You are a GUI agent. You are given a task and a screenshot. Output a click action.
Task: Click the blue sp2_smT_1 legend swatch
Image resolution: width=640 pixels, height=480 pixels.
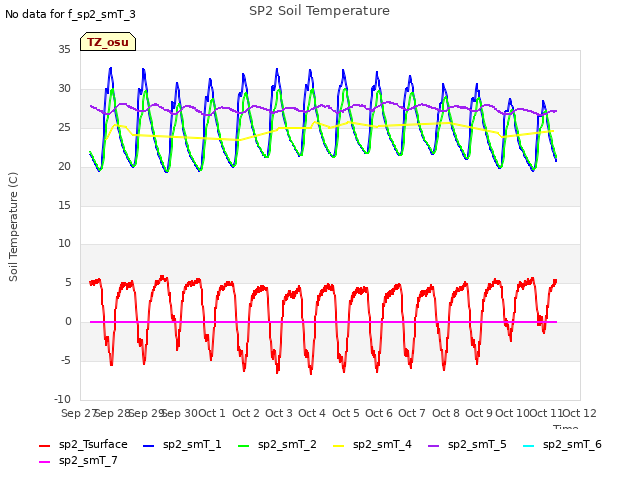149,446
